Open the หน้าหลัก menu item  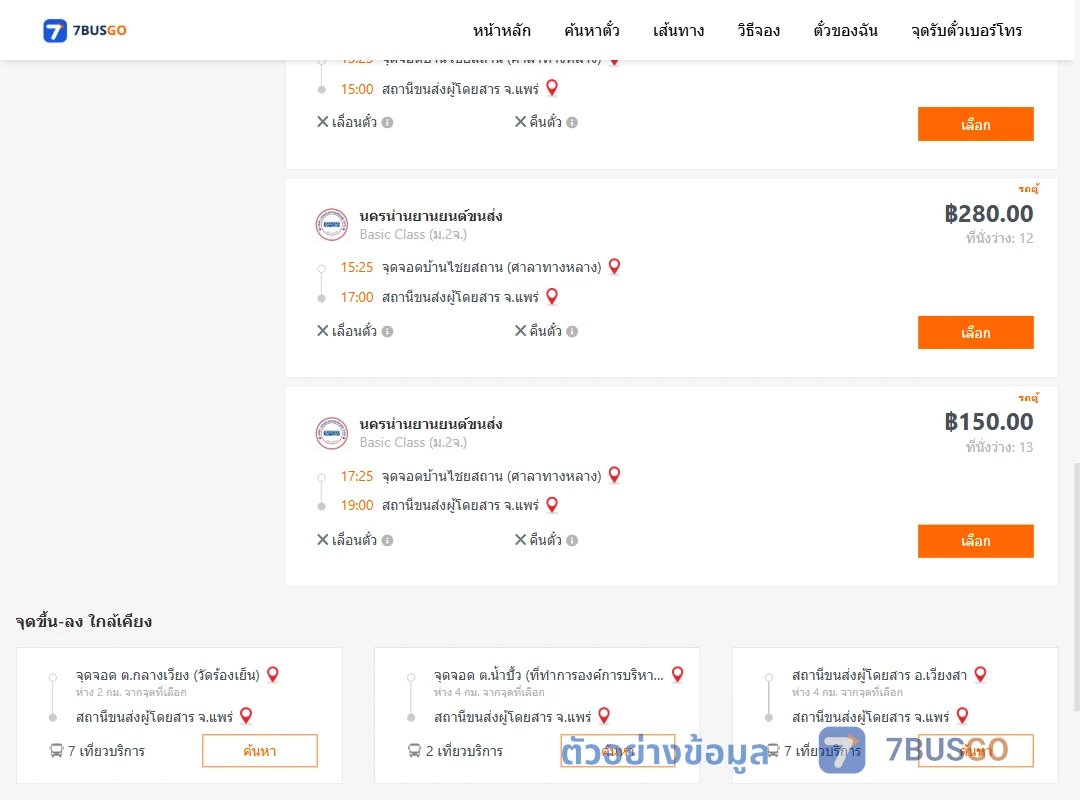click(501, 30)
